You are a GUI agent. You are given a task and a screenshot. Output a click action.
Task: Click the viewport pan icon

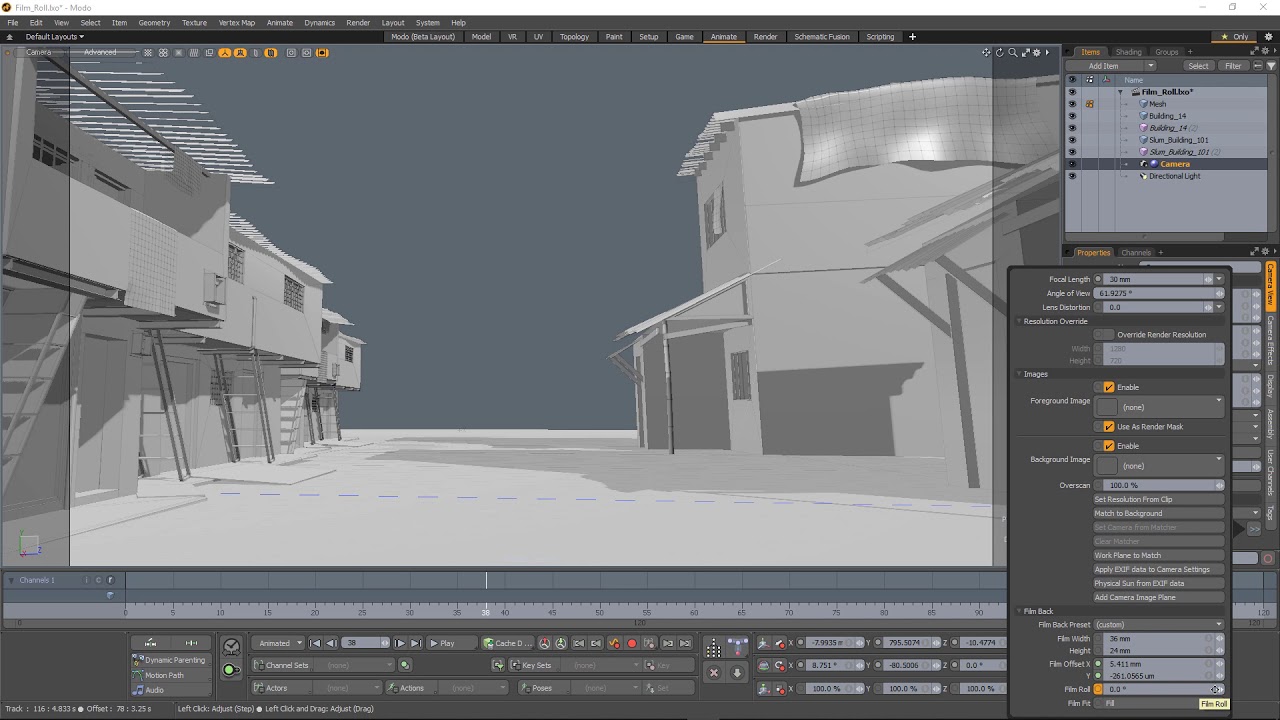pyautogui.click(x=986, y=52)
